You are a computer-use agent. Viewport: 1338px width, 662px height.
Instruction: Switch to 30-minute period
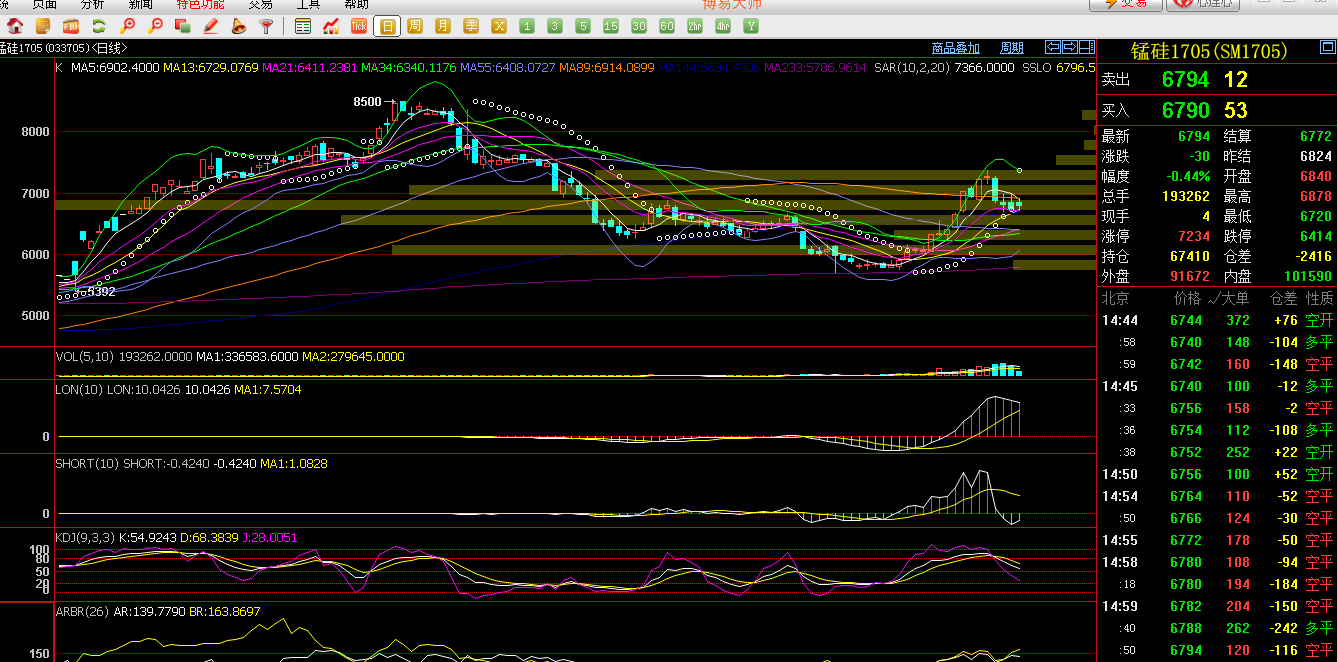[639, 26]
